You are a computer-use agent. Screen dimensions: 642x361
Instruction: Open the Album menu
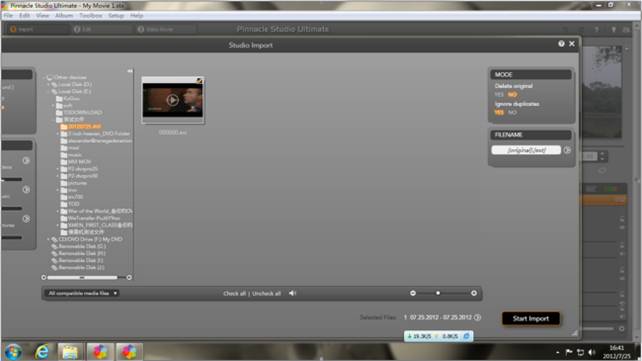[x=64, y=16]
